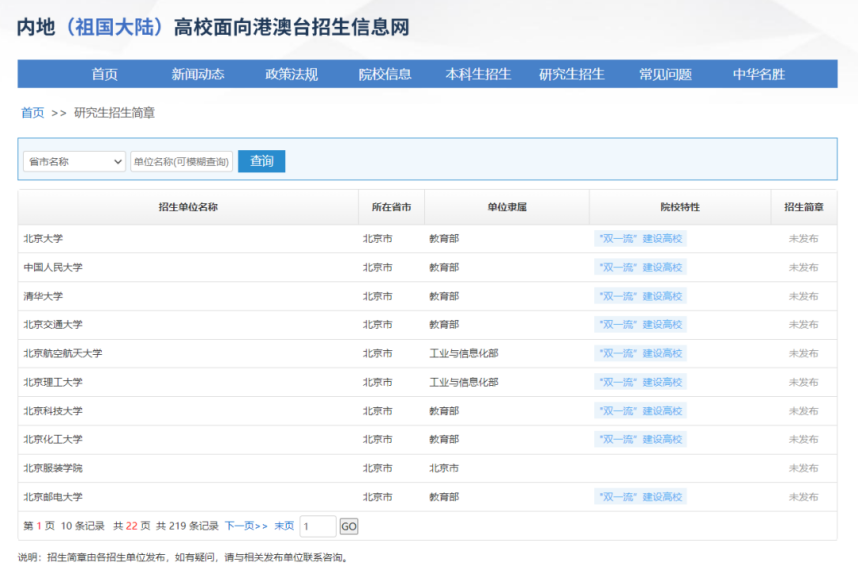Click 未发布 status in 北京交通大学 row
The image size is (858, 570).
(803, 324)
